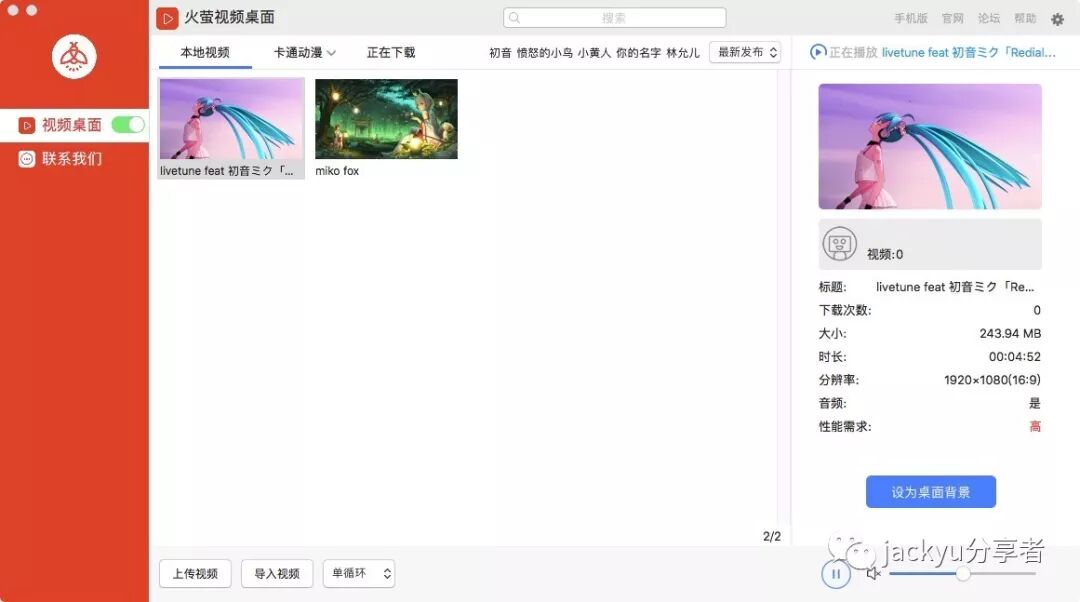Click the 愤怒的小鸟 tag
This screenshot has height=602, width=1080.
point(544,52)
